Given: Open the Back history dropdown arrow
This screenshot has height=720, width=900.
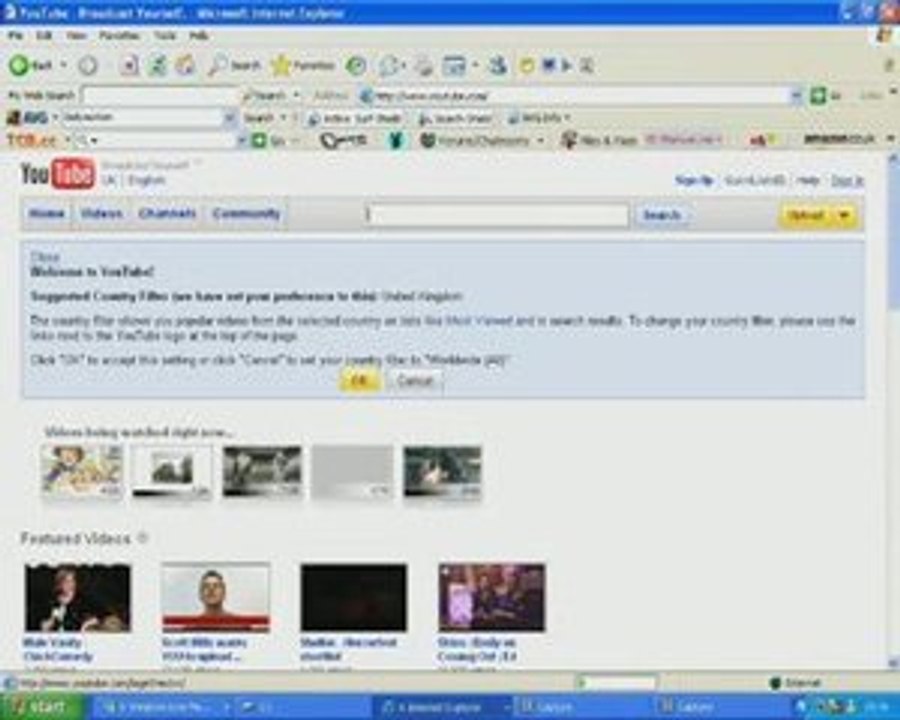Looking at the screenshot, I should pos(63,65).
